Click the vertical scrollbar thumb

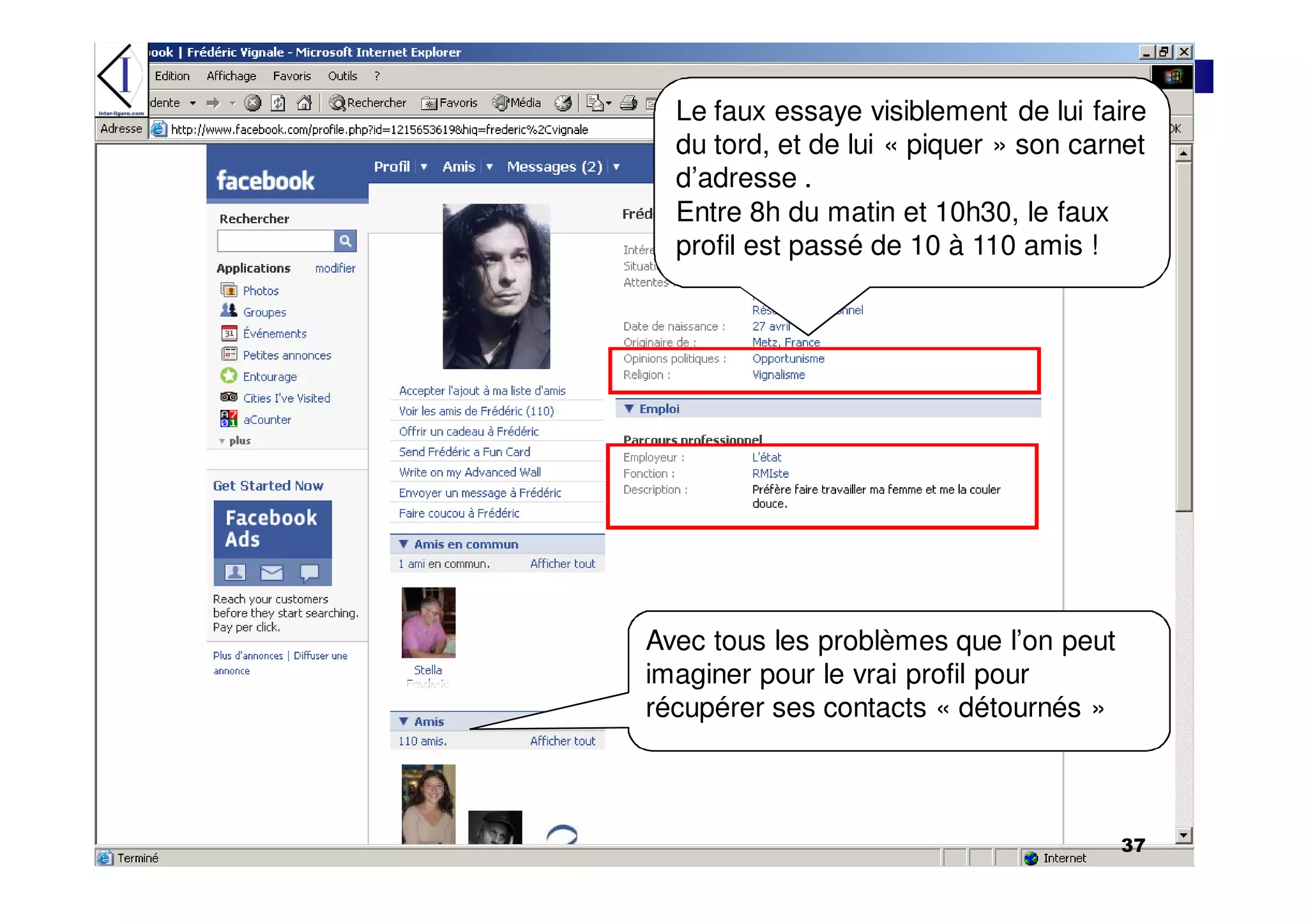tap(1183, 337)
